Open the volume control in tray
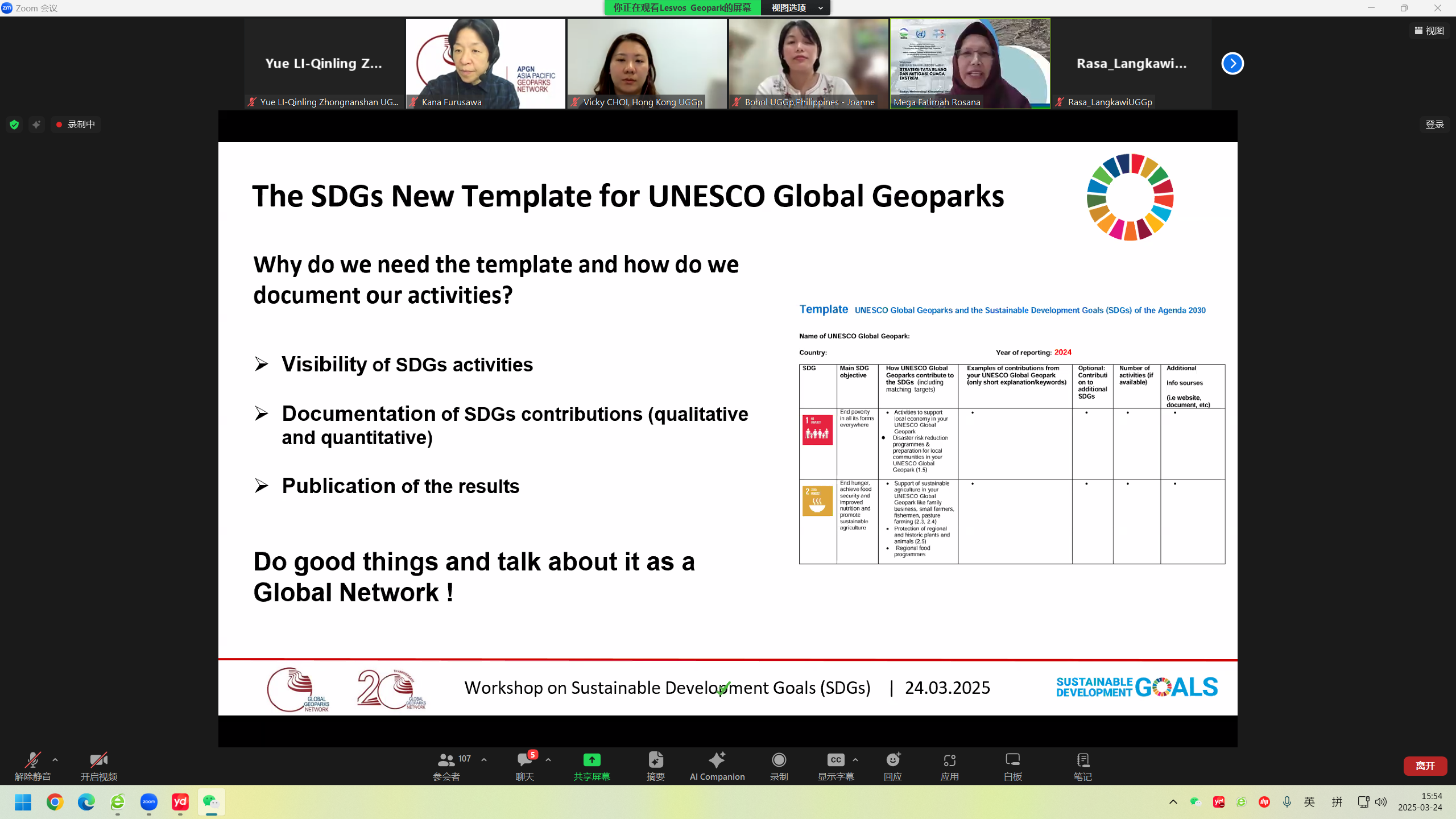The height and width of the screenshot is (819, 1456). coord(1381,802)
